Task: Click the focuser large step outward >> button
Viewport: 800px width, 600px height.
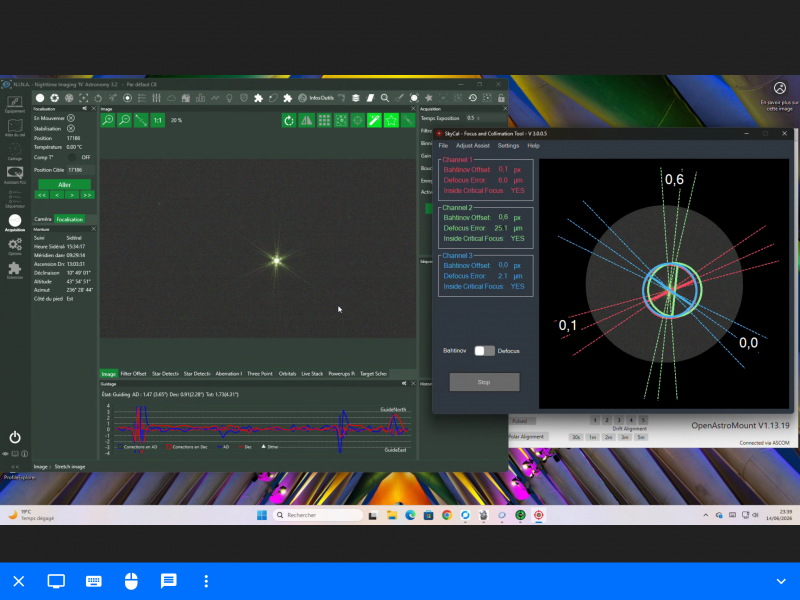Action: [87, 195]
